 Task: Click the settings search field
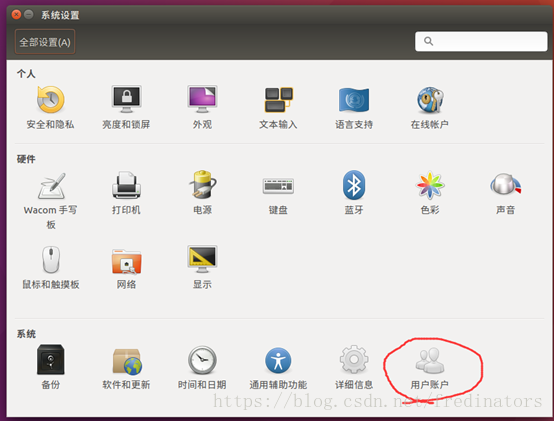[481, 41]
